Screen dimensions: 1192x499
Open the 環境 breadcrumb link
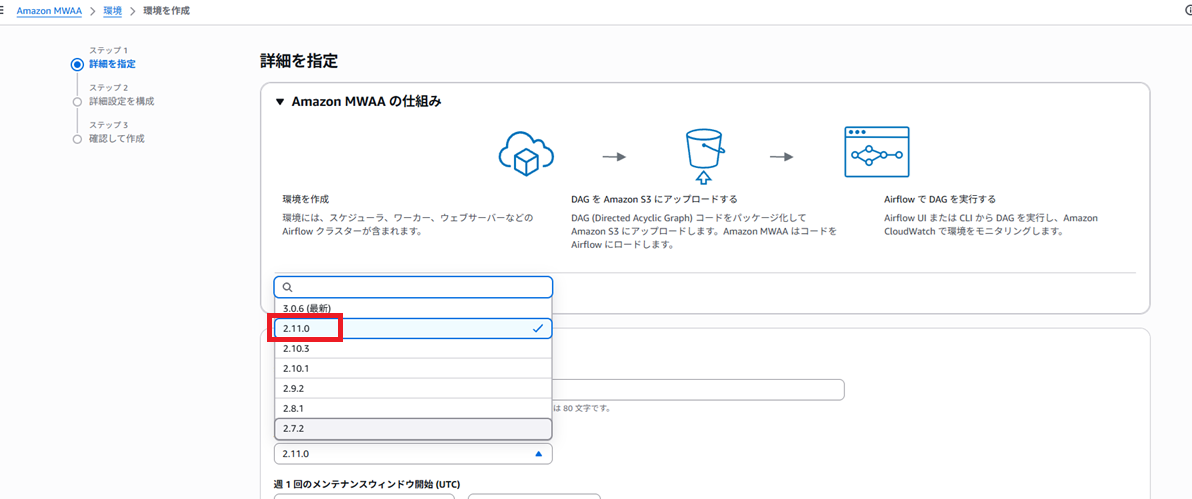tap(112, 11)
